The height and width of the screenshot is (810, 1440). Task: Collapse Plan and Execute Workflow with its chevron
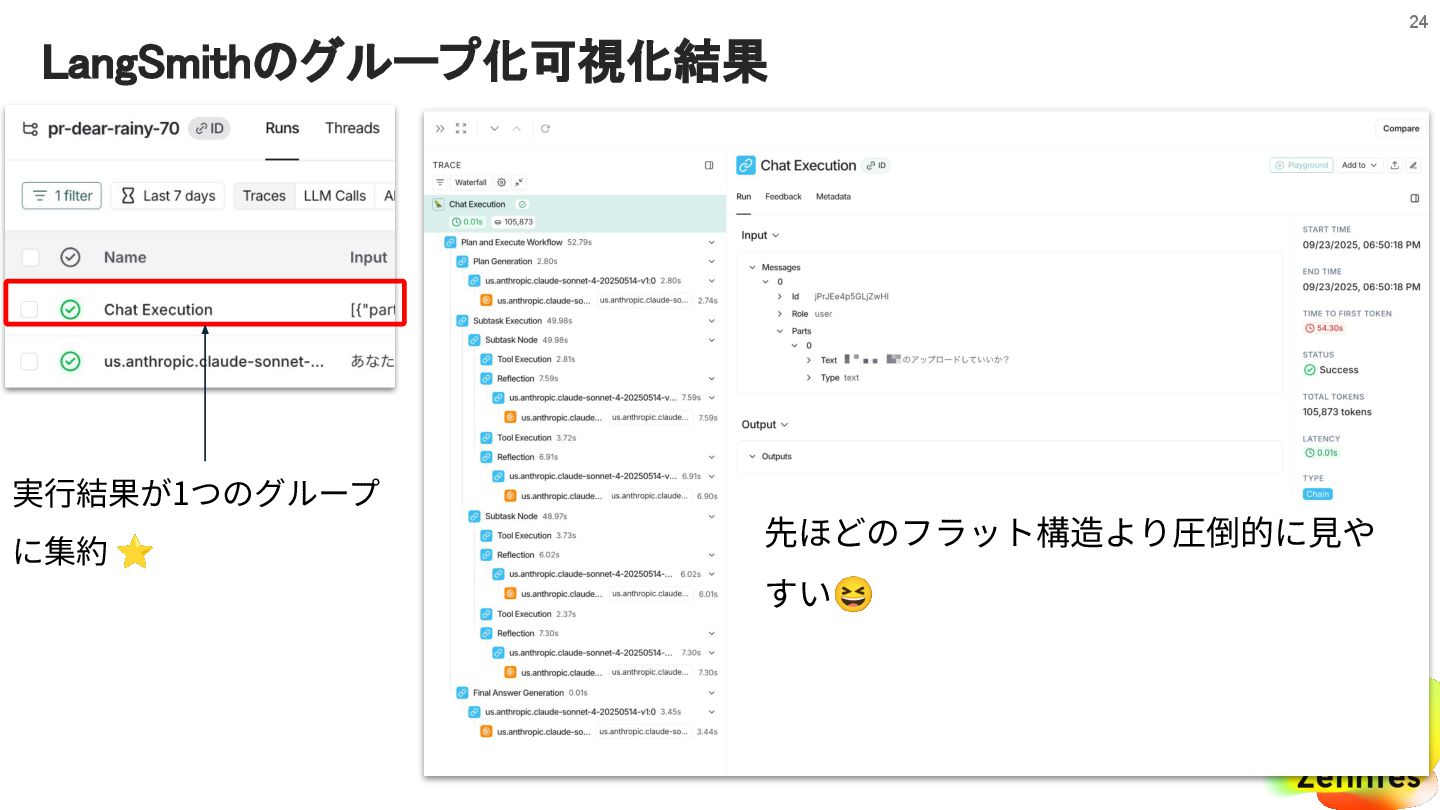712,242
